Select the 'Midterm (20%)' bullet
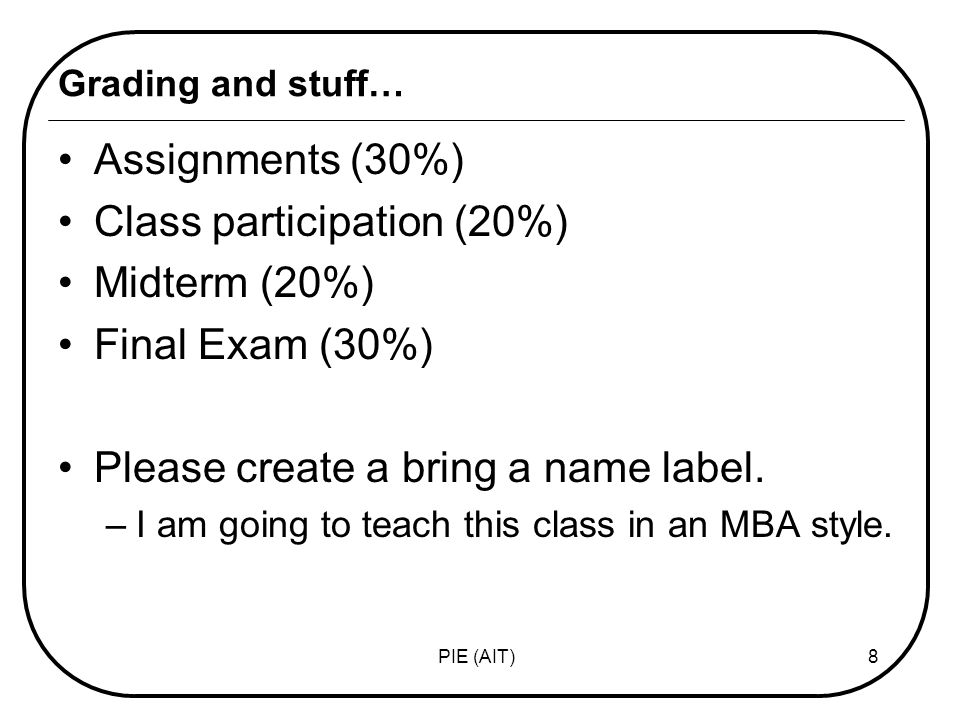960x720 pixels. (x=234, y=283)
